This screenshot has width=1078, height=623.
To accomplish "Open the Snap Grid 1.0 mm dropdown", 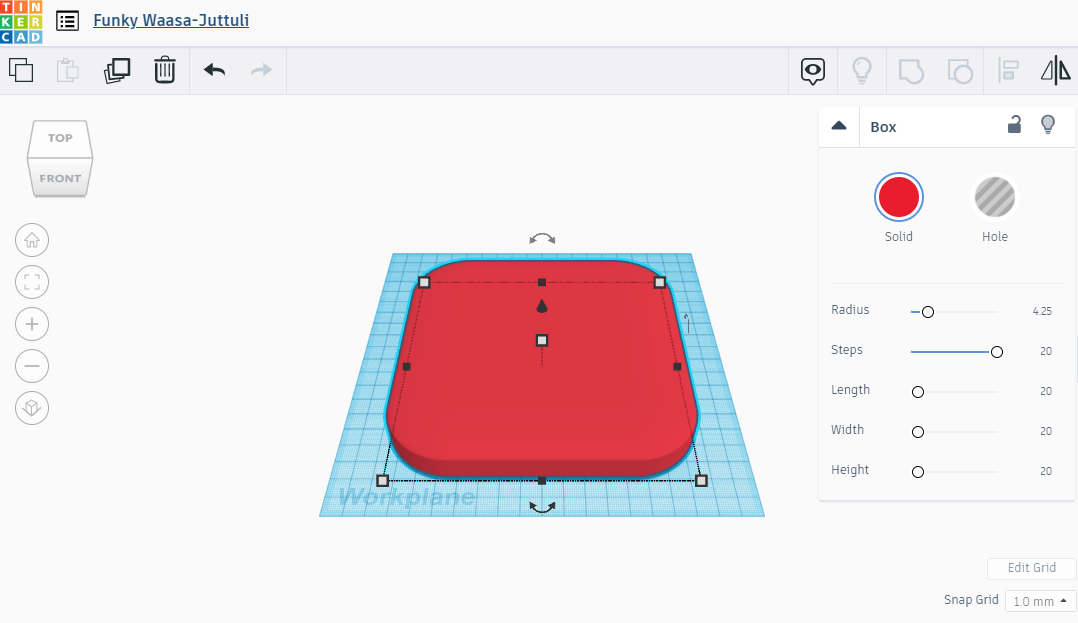I will pyautogui.click(x=1040, y=601).
